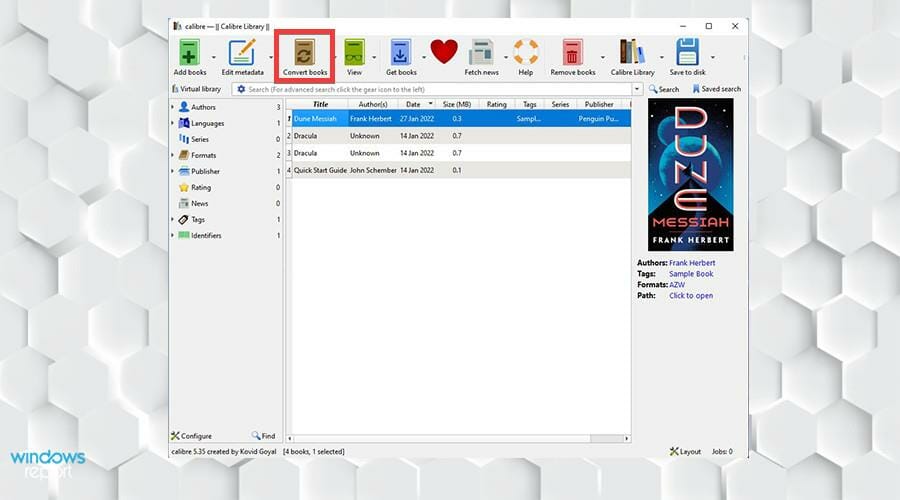Expand the Formats tree arrow

(172, 155)
